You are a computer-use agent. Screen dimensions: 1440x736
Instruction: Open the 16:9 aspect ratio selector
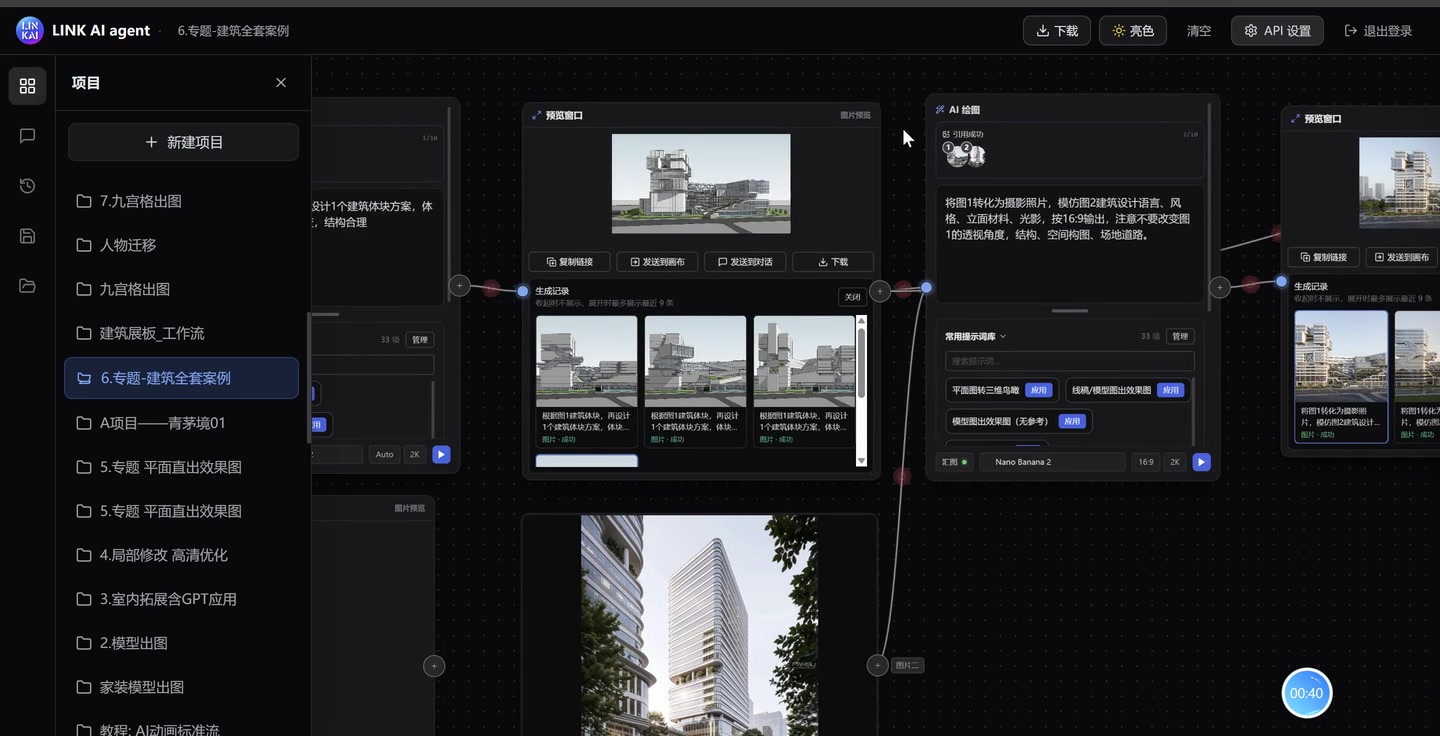tap(1145, 462)
